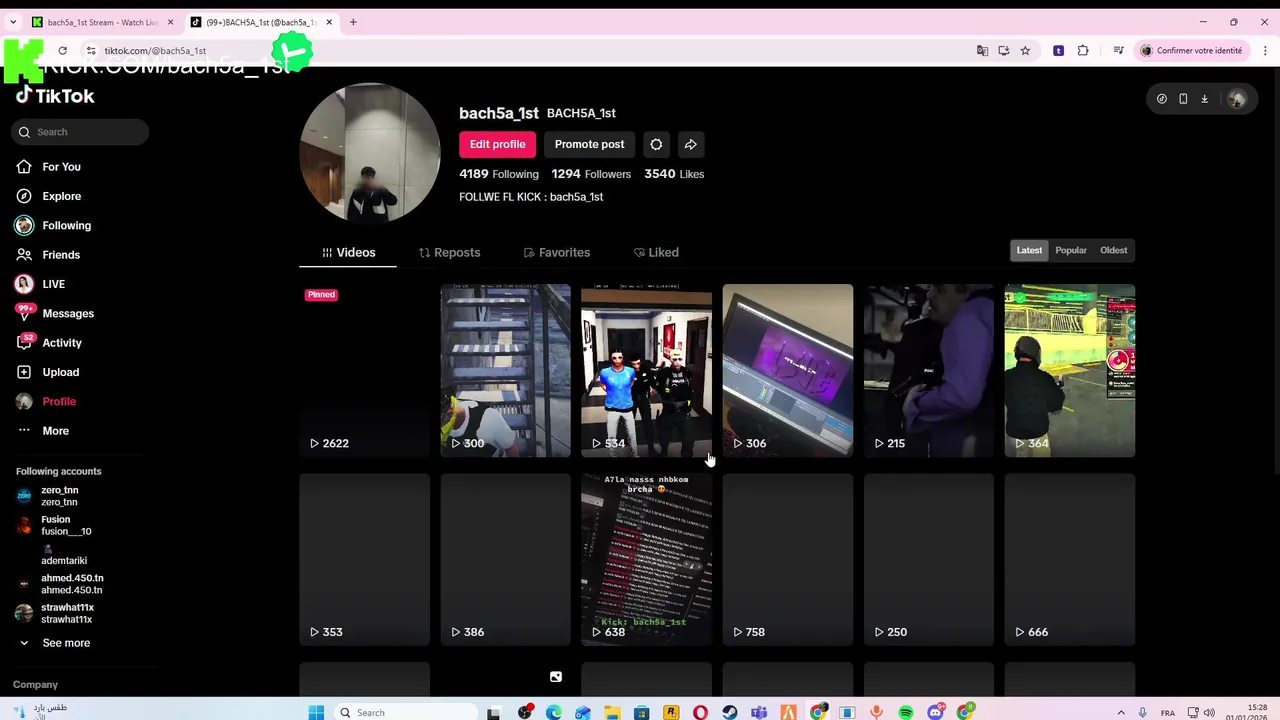This screenshot has width=1280, height=720.
Task: Sort videos by Popular
Action: (1071, 250)
